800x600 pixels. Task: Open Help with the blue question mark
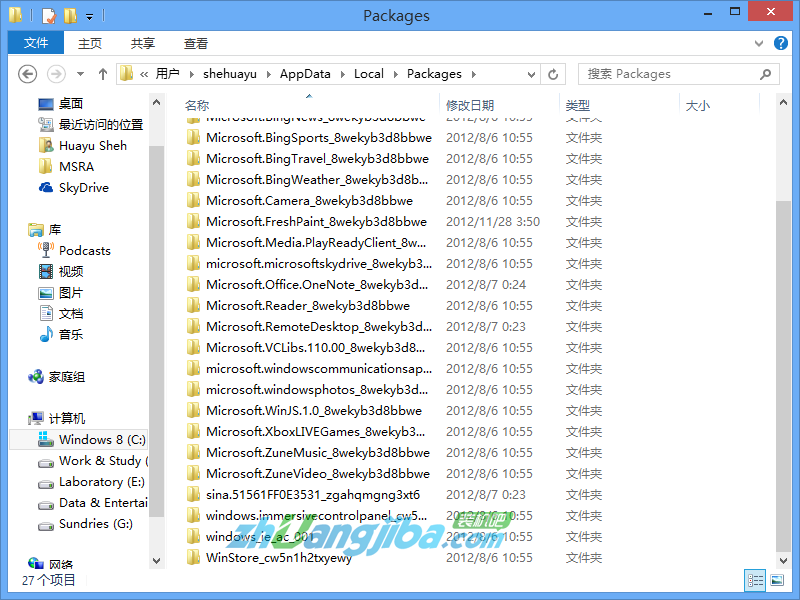pos(783,43)
